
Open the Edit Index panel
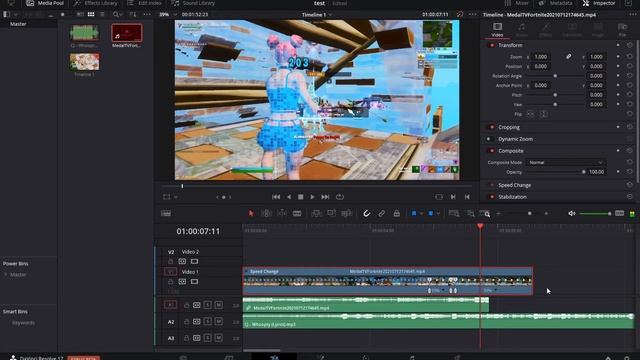coord(144,3)
